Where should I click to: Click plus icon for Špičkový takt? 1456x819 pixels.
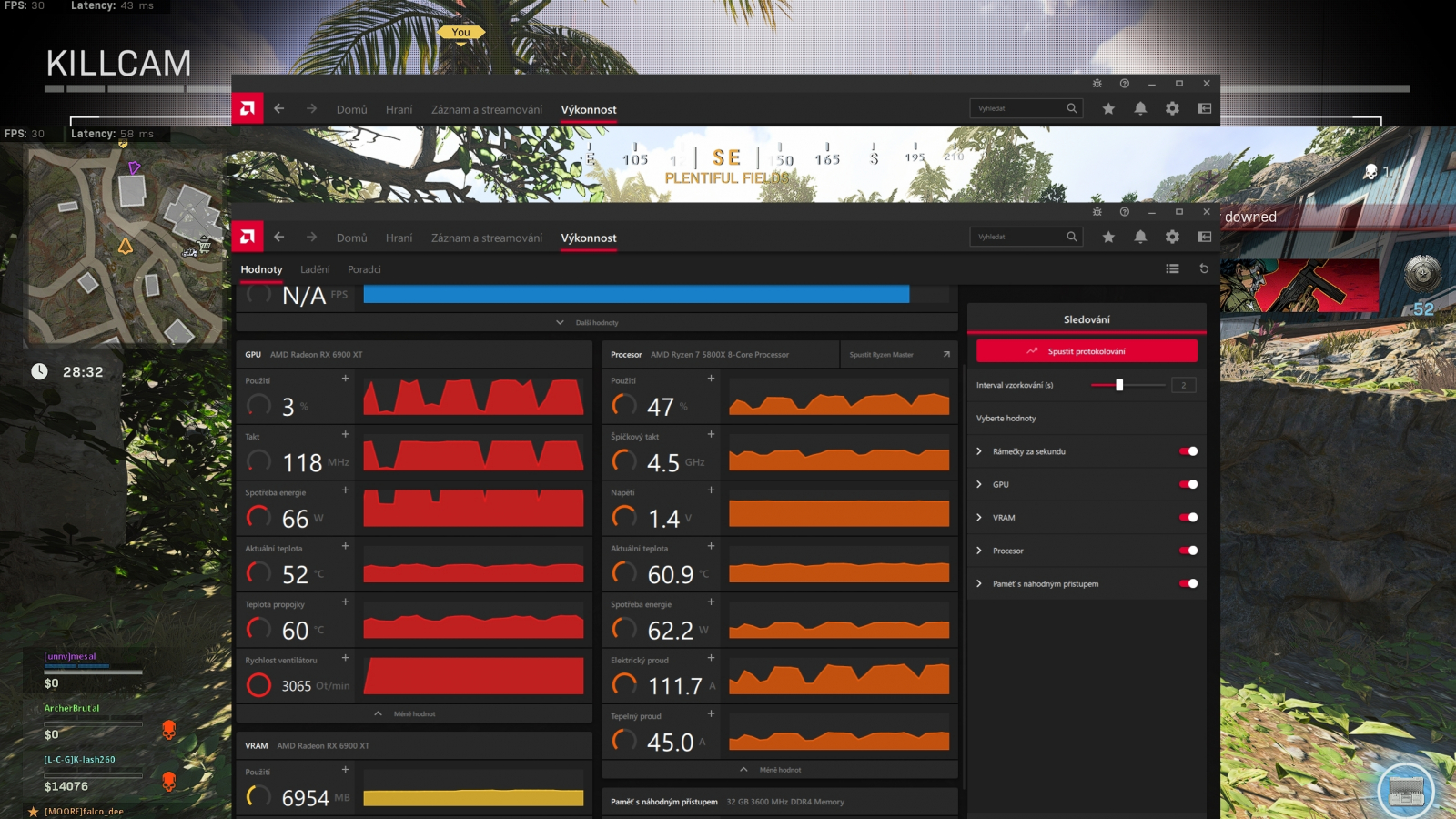(x=711, y=434)
